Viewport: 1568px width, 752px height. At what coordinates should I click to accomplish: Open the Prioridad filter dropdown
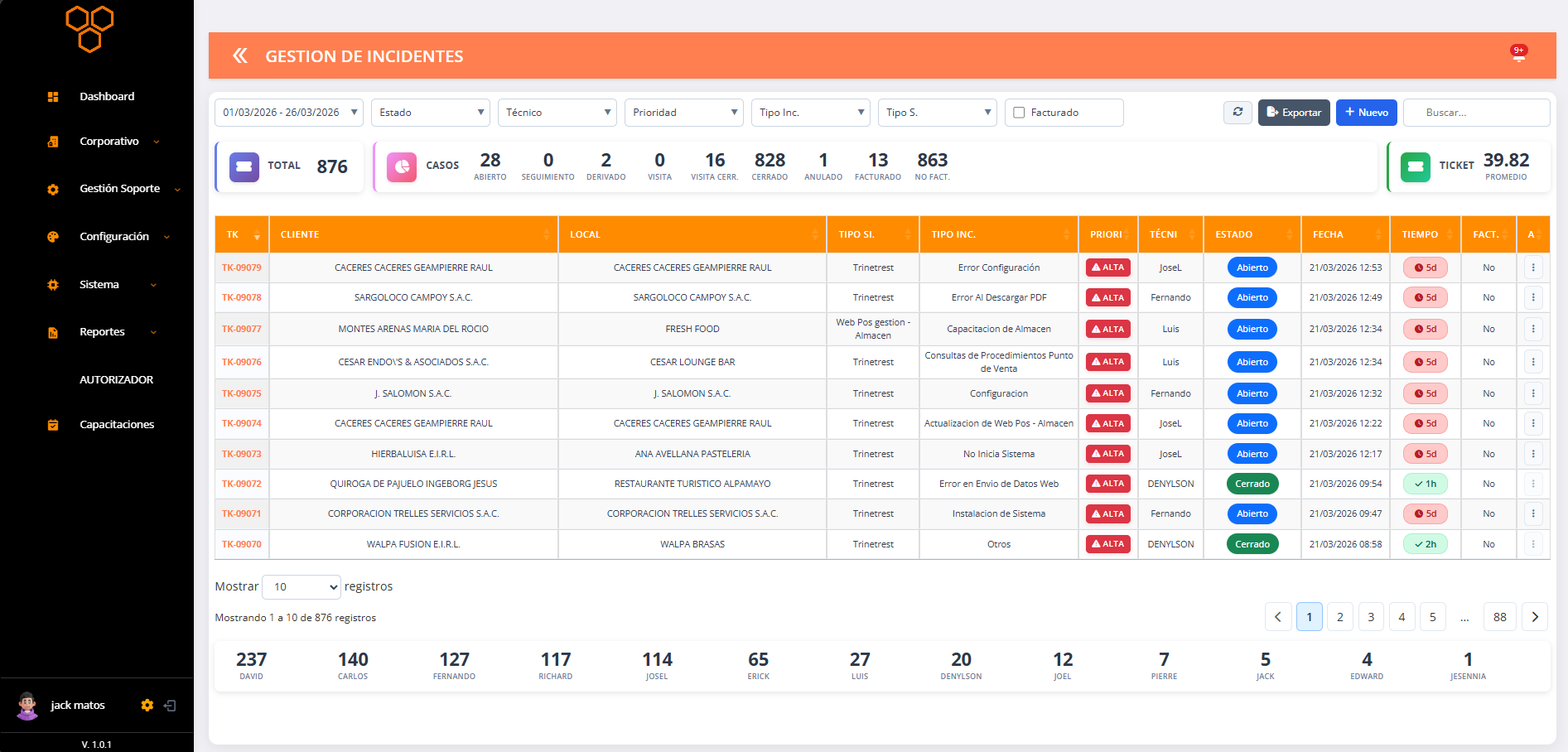pos(684,113)
